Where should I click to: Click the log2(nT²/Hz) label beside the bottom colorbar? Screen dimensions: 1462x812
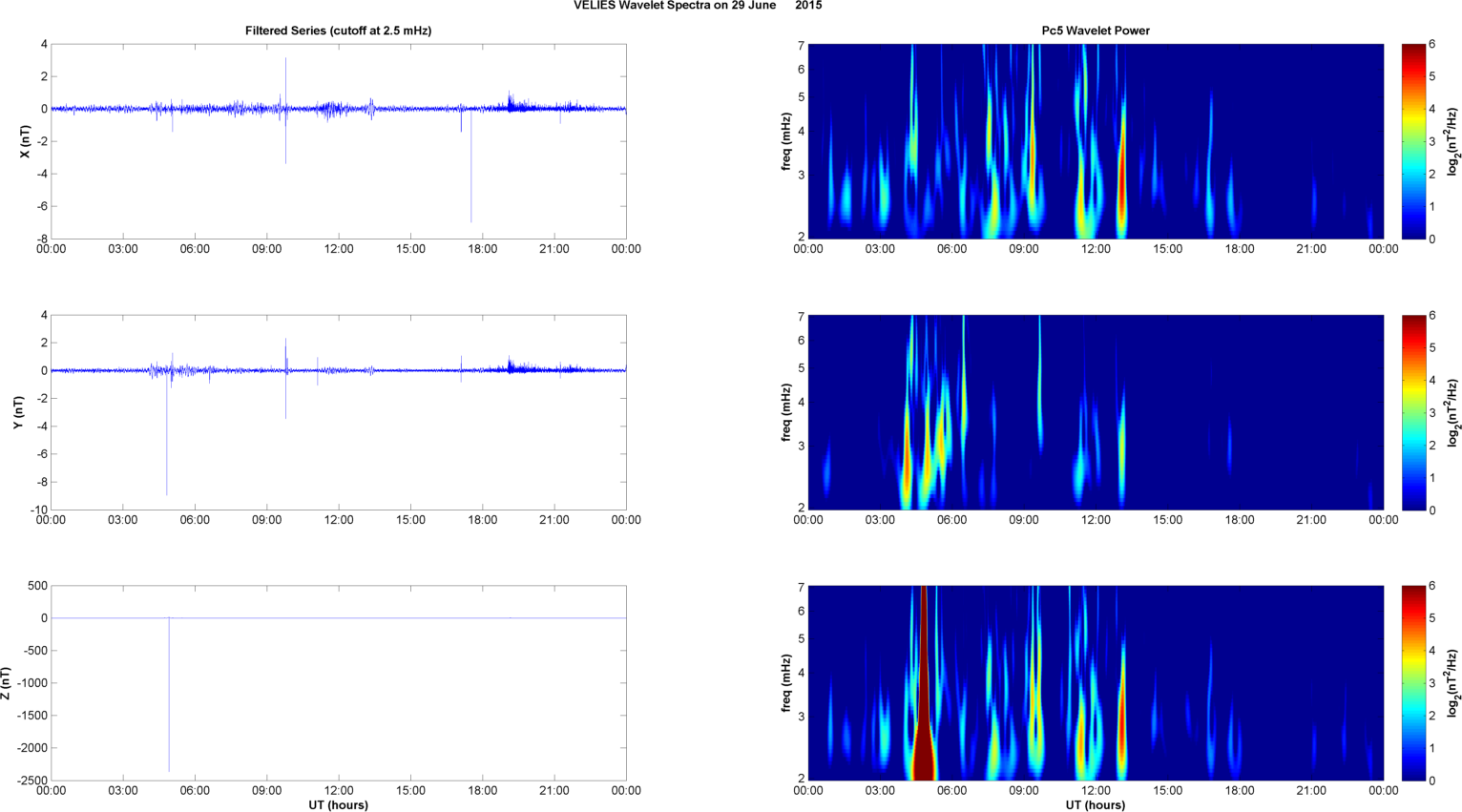1452,683
